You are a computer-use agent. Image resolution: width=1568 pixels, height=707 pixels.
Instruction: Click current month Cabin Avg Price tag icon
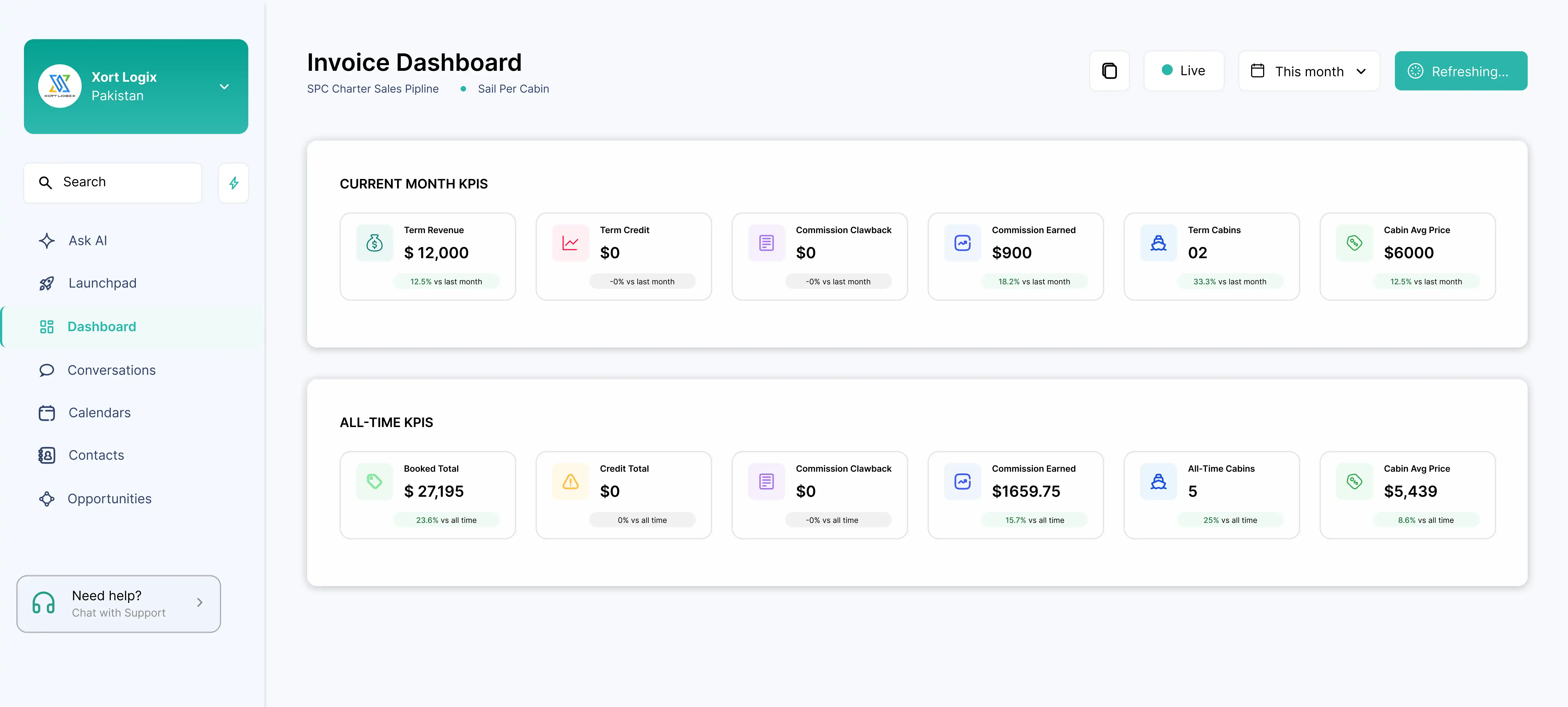1354,243
